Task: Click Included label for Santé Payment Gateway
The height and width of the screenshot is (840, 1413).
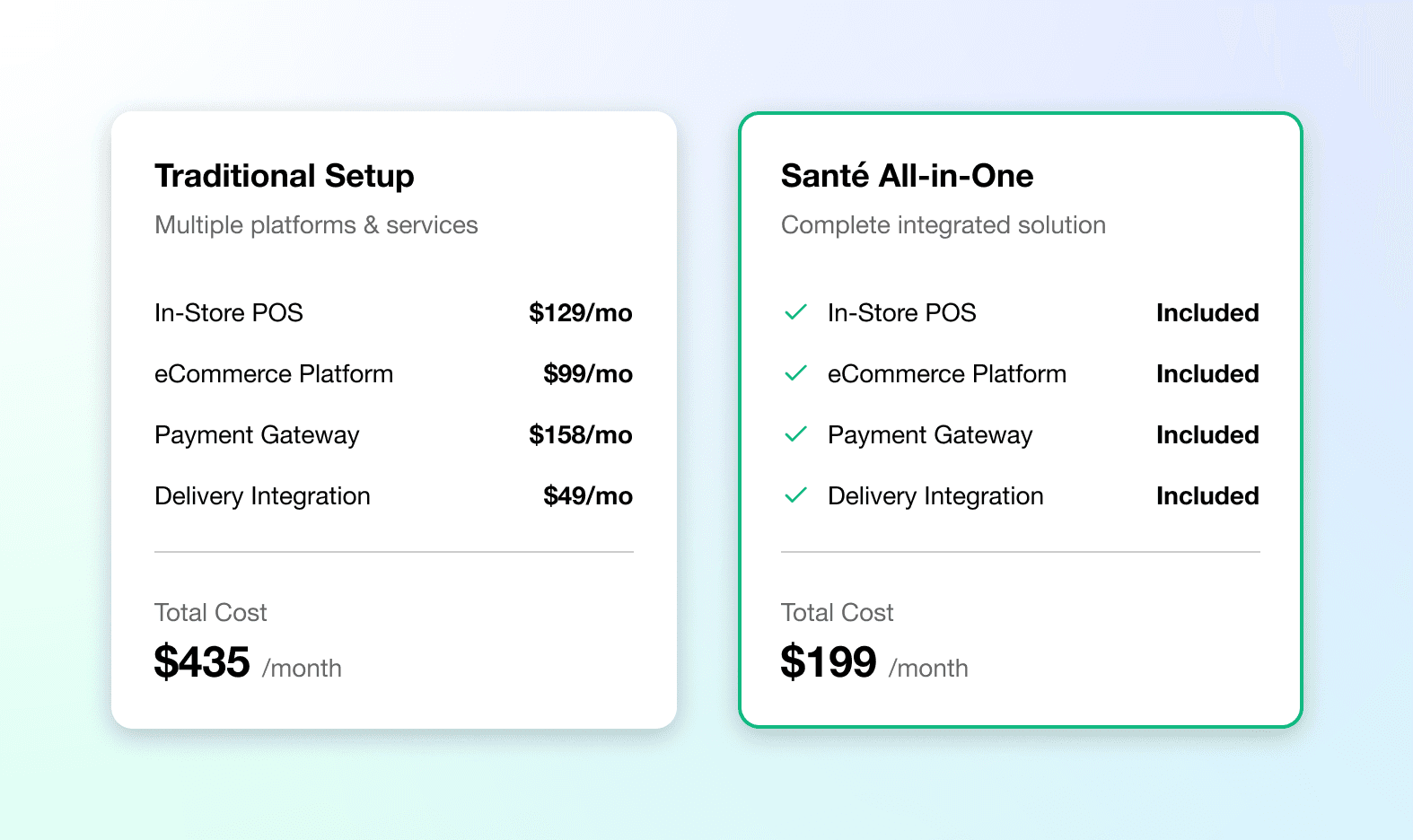Action: tap(1207, 434)
